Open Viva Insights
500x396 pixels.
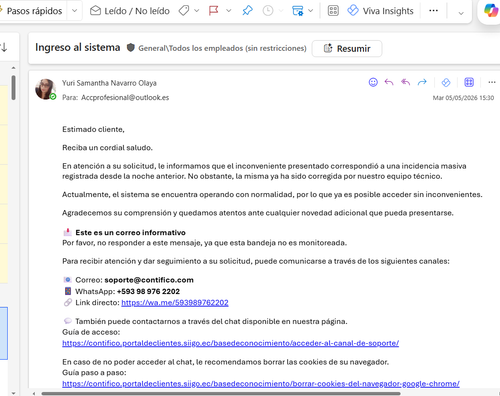coord(380,11)
